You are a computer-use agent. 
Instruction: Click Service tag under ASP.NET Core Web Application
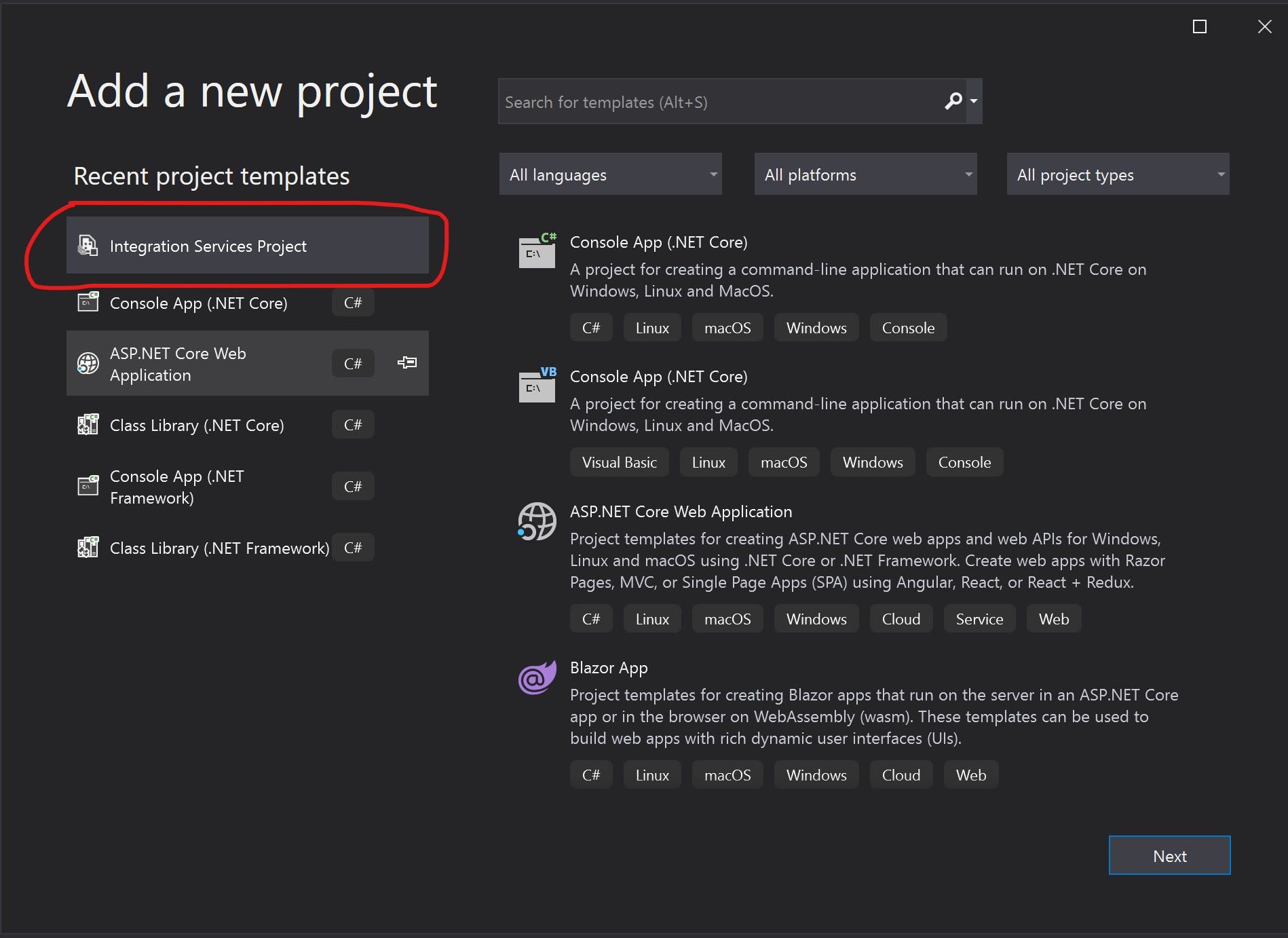coord(979,619)
